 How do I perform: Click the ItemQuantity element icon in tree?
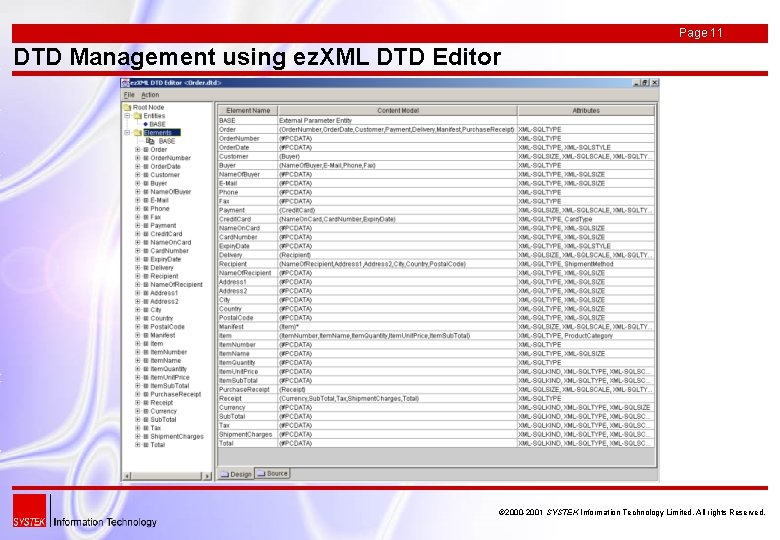[146, 369]
